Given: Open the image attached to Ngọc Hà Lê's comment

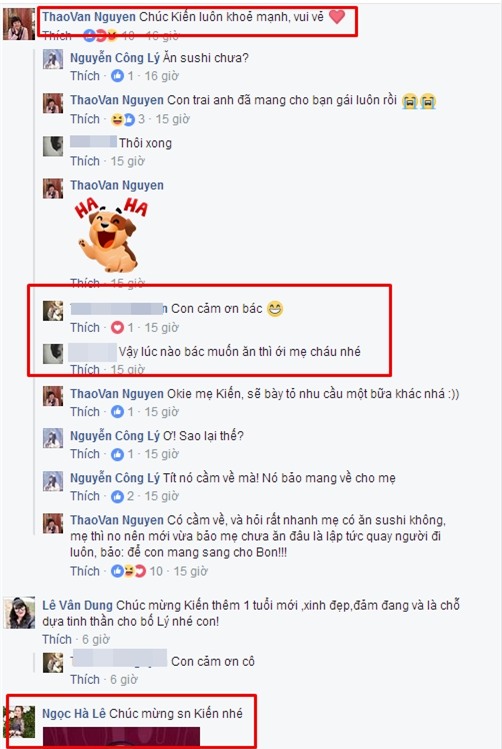Looking at the screenshot, I should (x=121, y=737).
